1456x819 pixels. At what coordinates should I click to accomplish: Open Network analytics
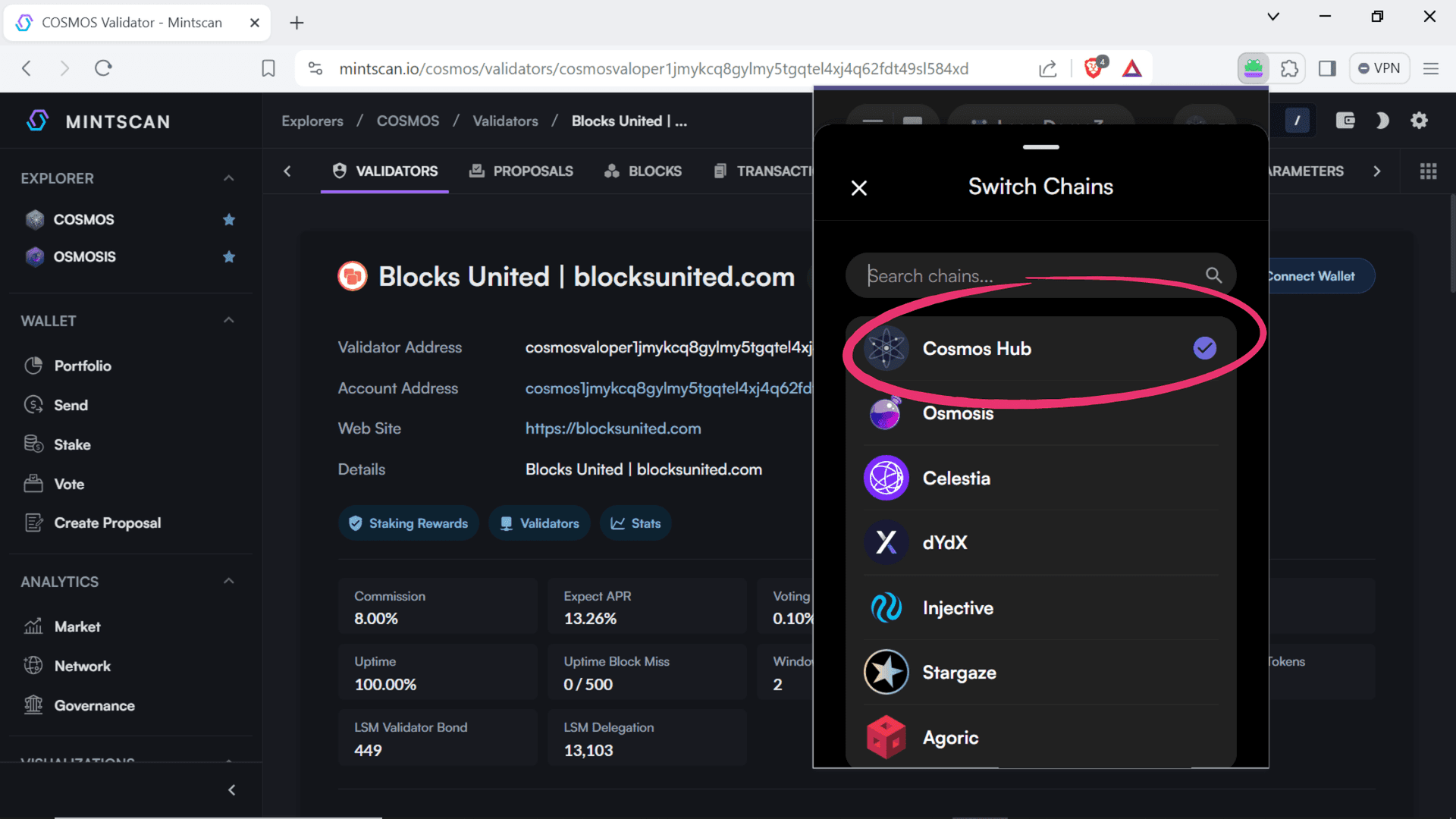coord(82,667)
